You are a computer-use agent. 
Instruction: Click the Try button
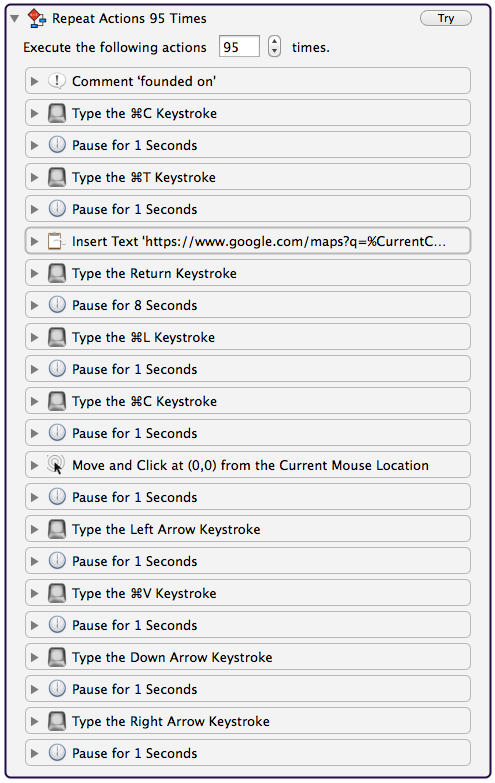point(446,18)
